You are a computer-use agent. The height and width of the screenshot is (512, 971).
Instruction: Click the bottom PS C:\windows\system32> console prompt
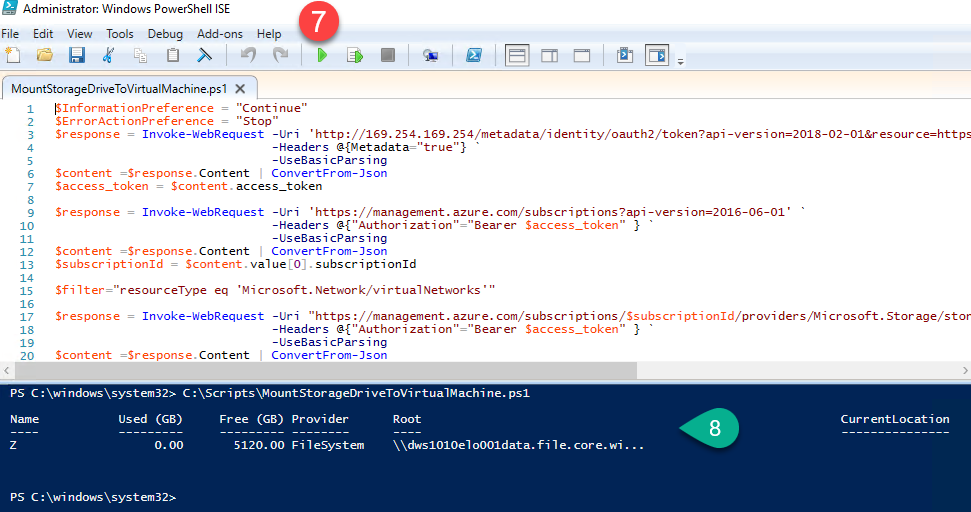93,497
